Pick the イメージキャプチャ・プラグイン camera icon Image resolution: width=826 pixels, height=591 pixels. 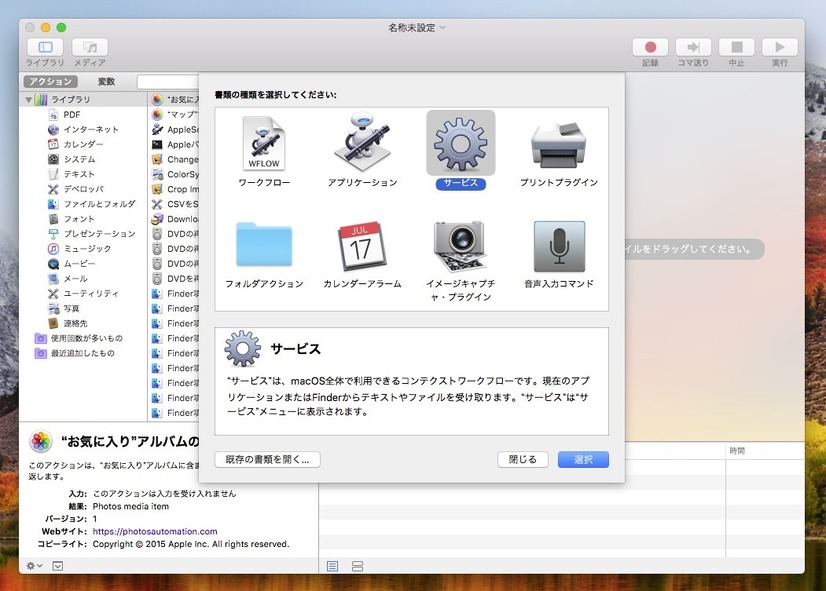[x=460, y=245]
